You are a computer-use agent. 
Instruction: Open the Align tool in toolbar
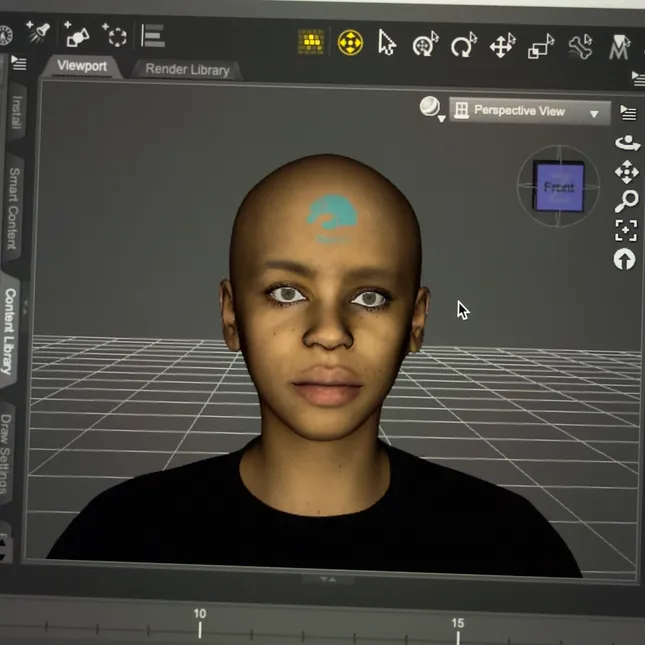point(153,35)
